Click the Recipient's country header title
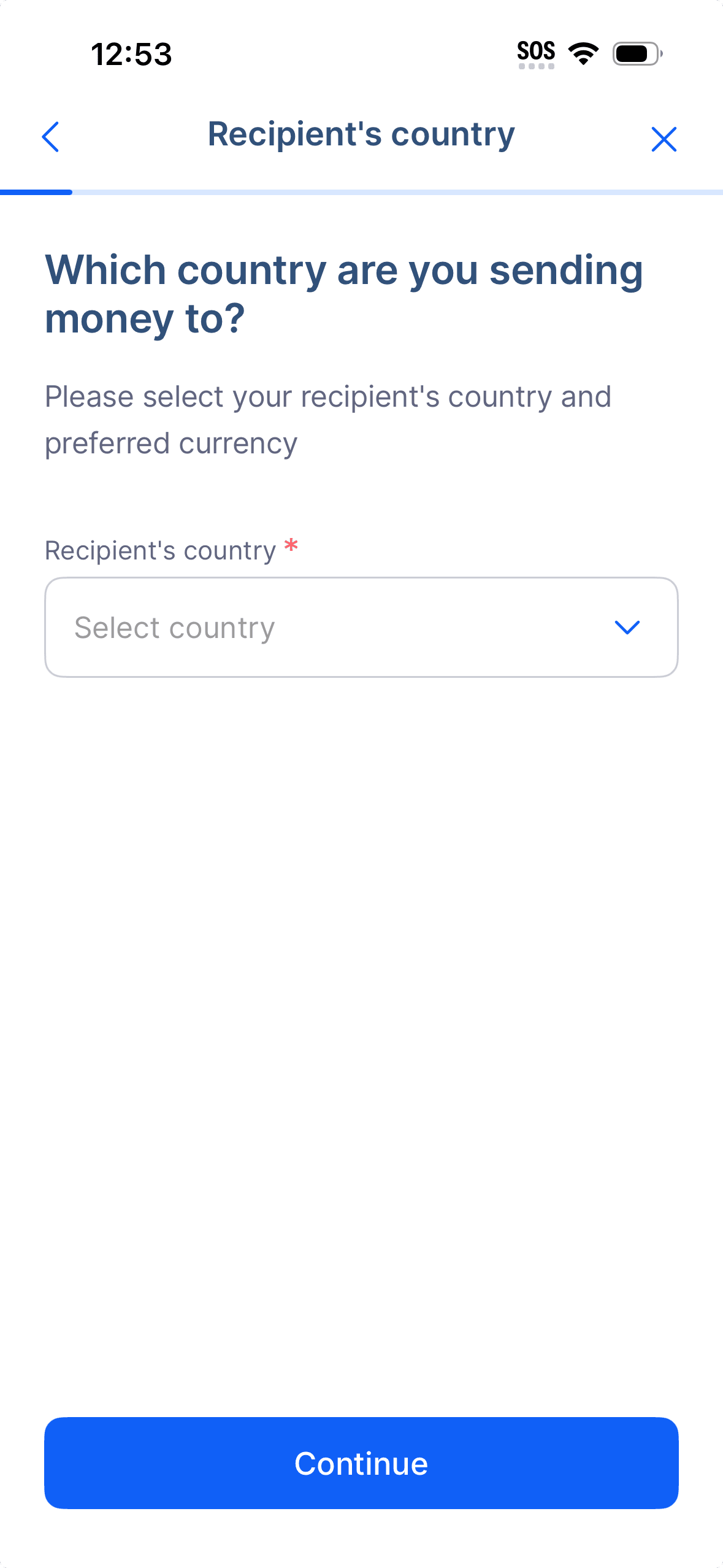Viewport: 723px width, 1568px height. (361, 134)
